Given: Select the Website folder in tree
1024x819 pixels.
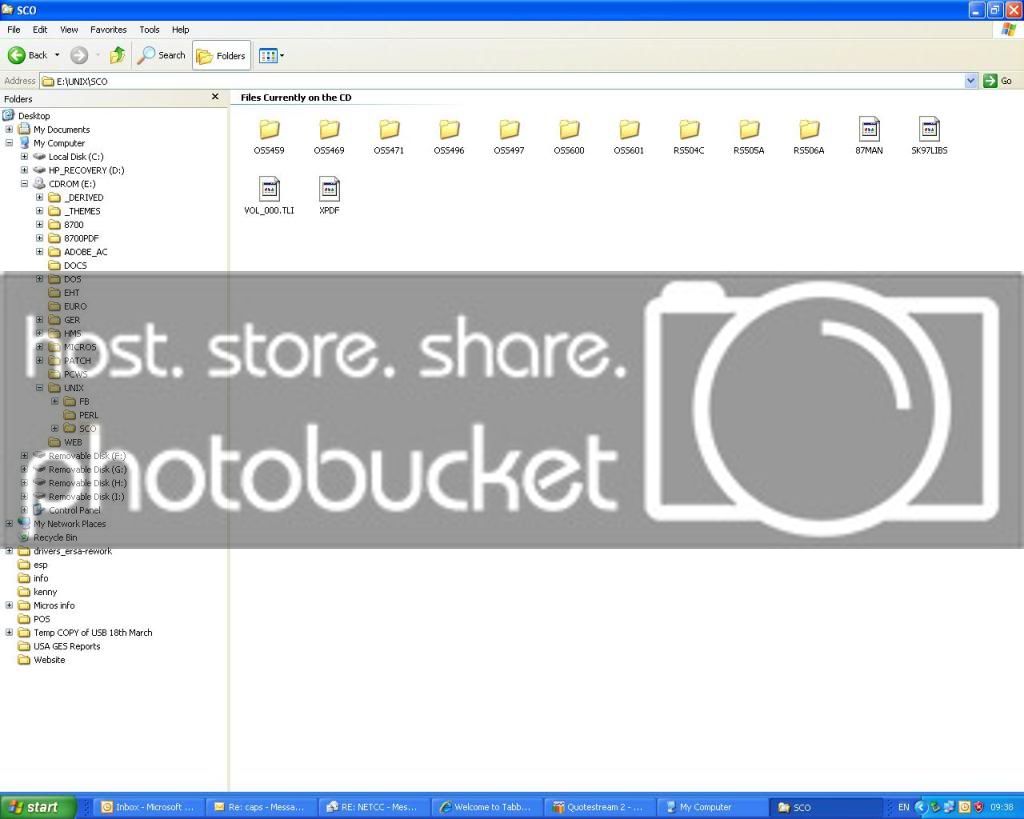Looking at the screenshot, I should click(49, 660).
